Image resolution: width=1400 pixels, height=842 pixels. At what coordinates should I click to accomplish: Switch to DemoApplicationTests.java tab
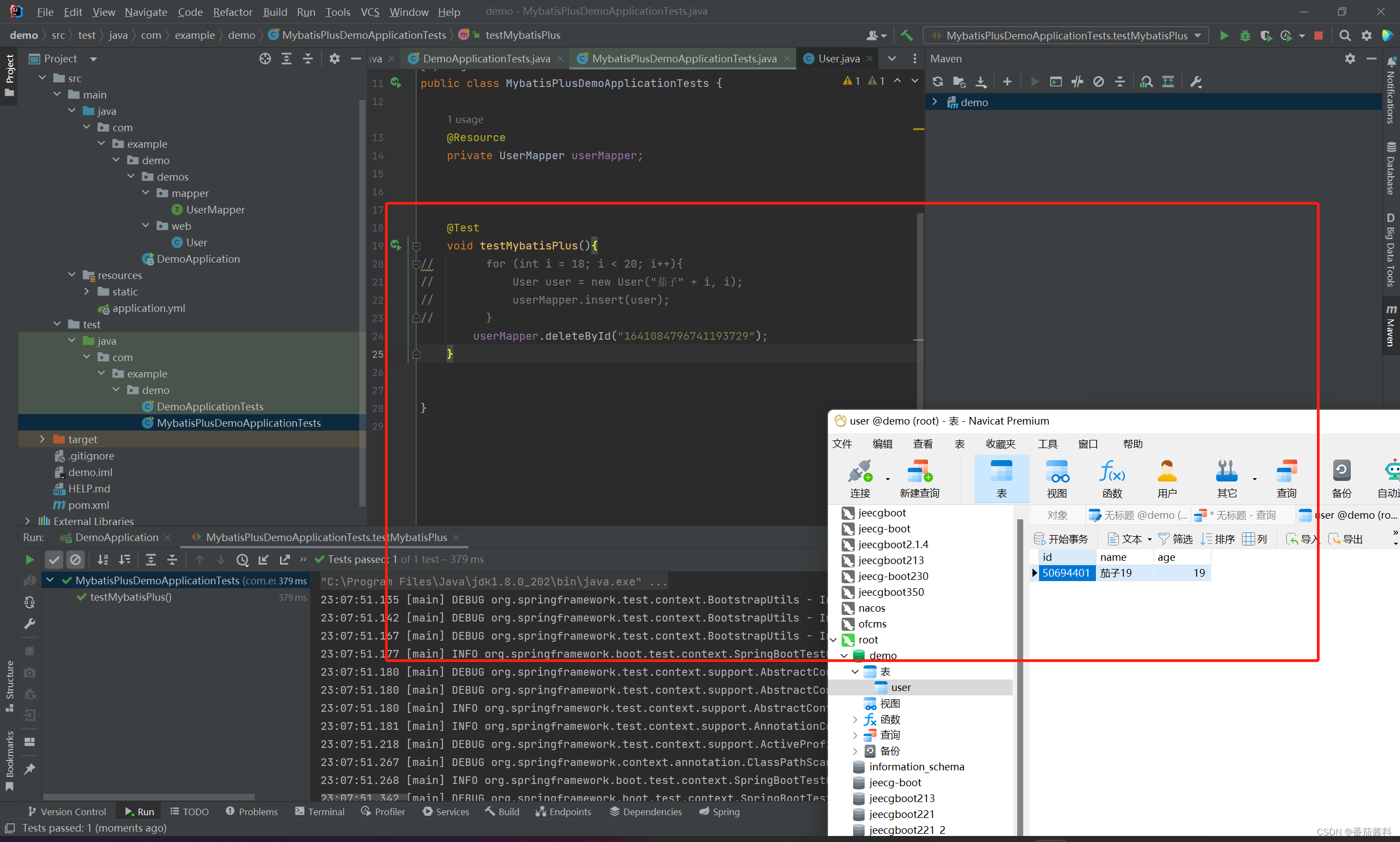point(486,59)
